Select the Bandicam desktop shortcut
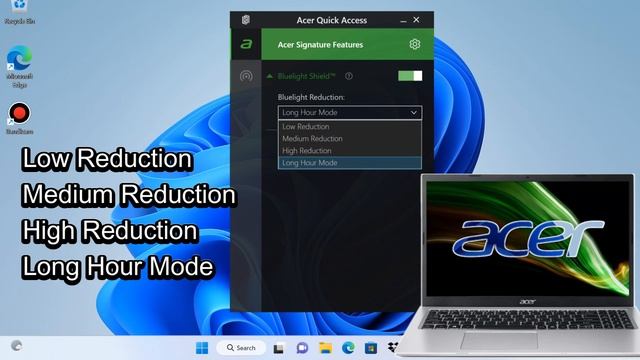 [19, 118]
